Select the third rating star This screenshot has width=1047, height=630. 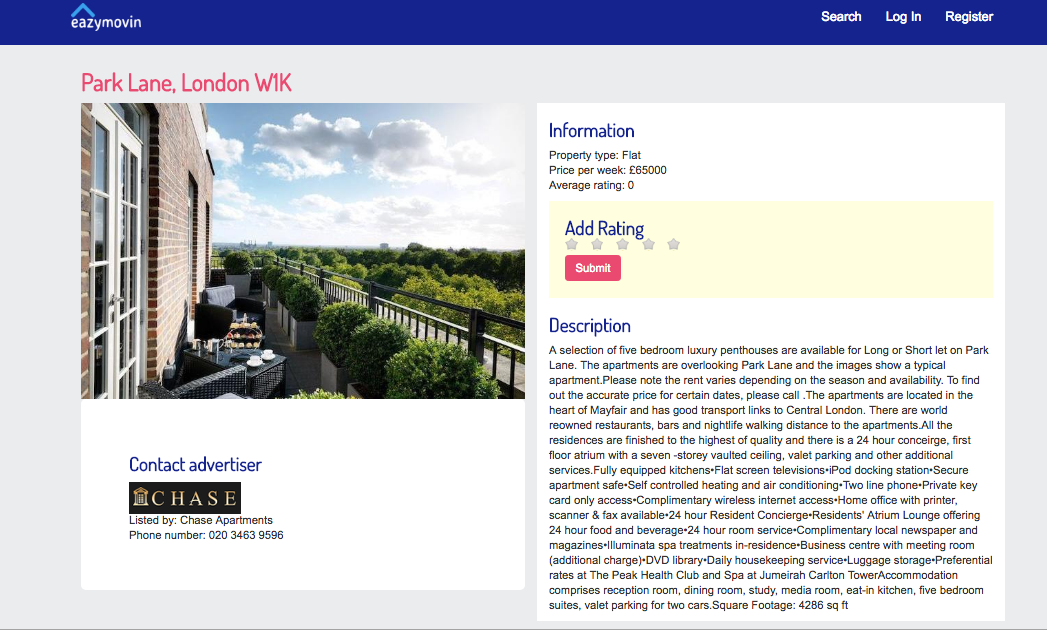click(622, 245)
